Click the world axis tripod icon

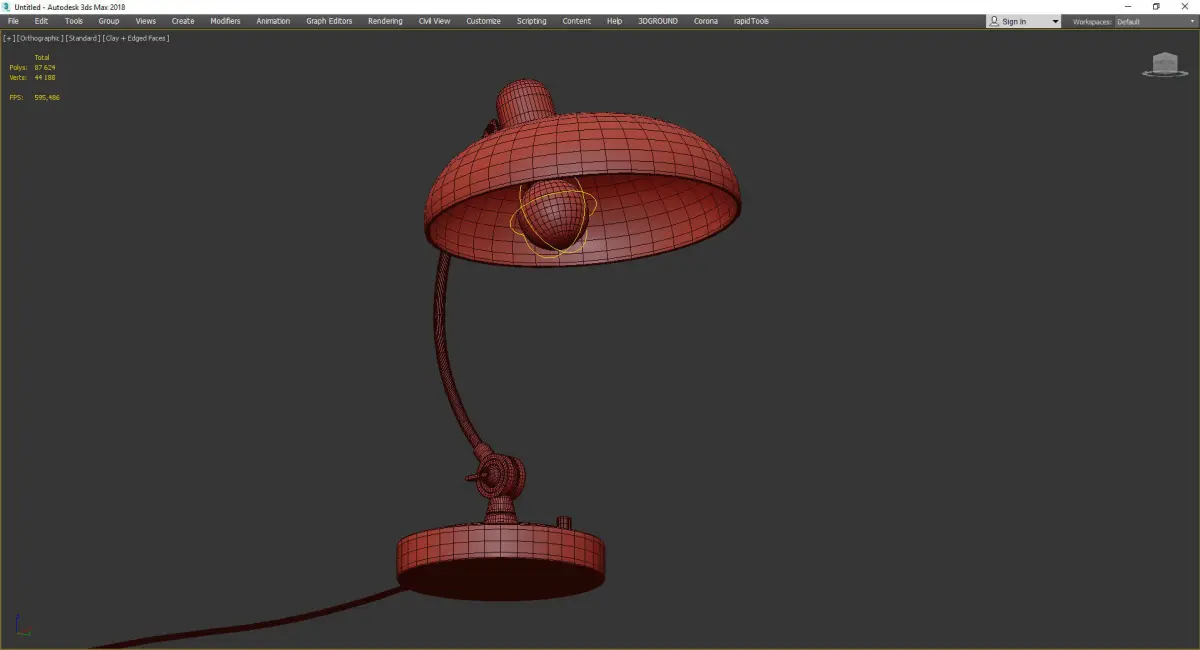pyautogui.click(x=22, y=625)
